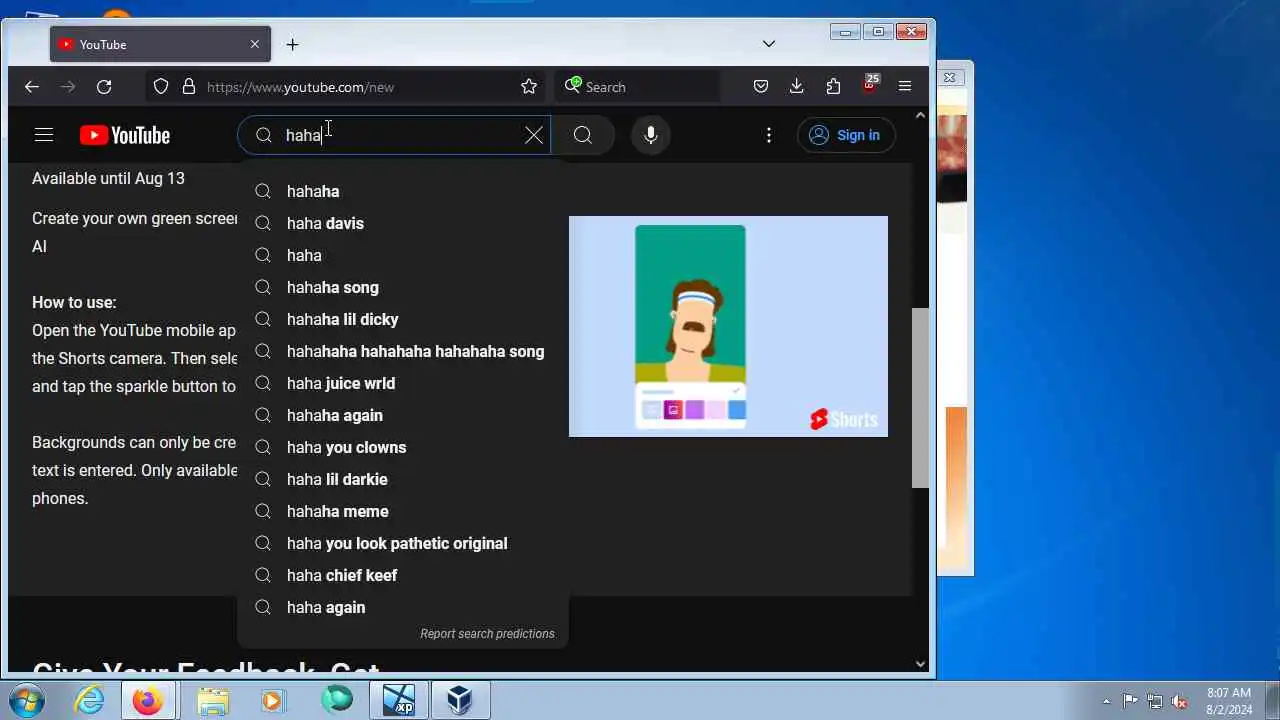Expand the list all tabs dropdown

[x=768, y=44]
